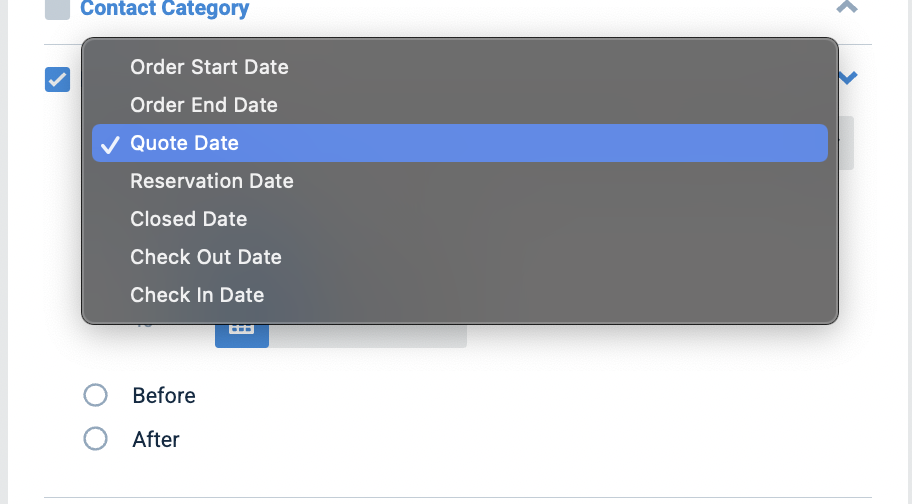912x504 pixels.
Task: Select Check Out Date entry
Action: (459, 257)
